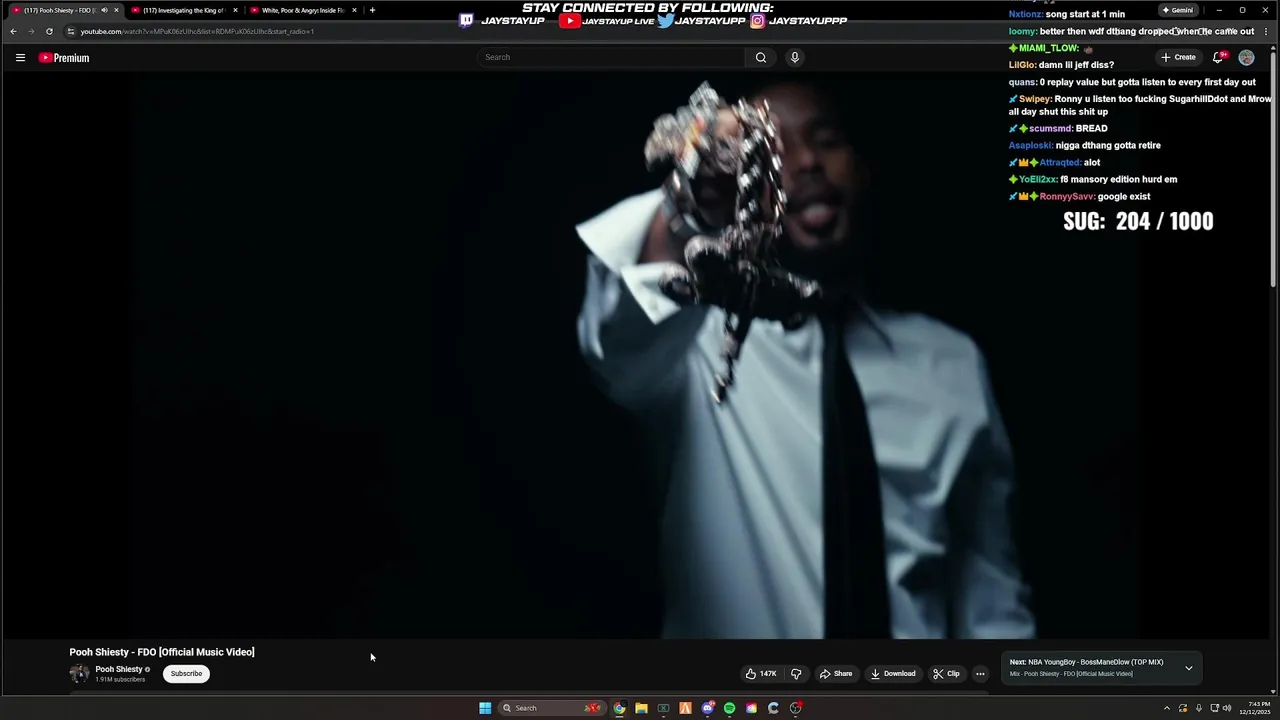Open Xbox app from the taskbar

tap(663, 708)
